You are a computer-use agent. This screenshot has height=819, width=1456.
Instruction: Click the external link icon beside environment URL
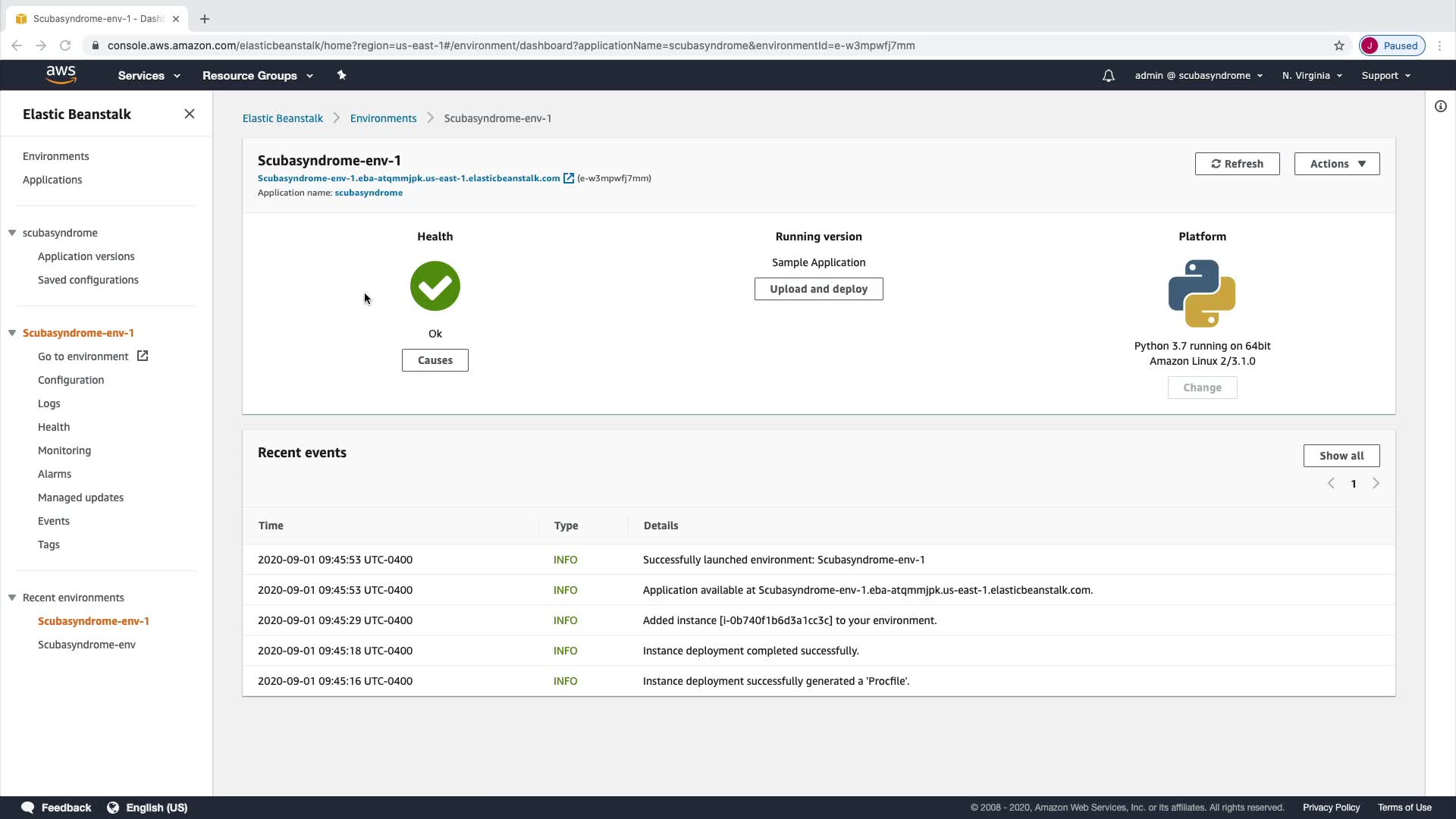(568, 178)
